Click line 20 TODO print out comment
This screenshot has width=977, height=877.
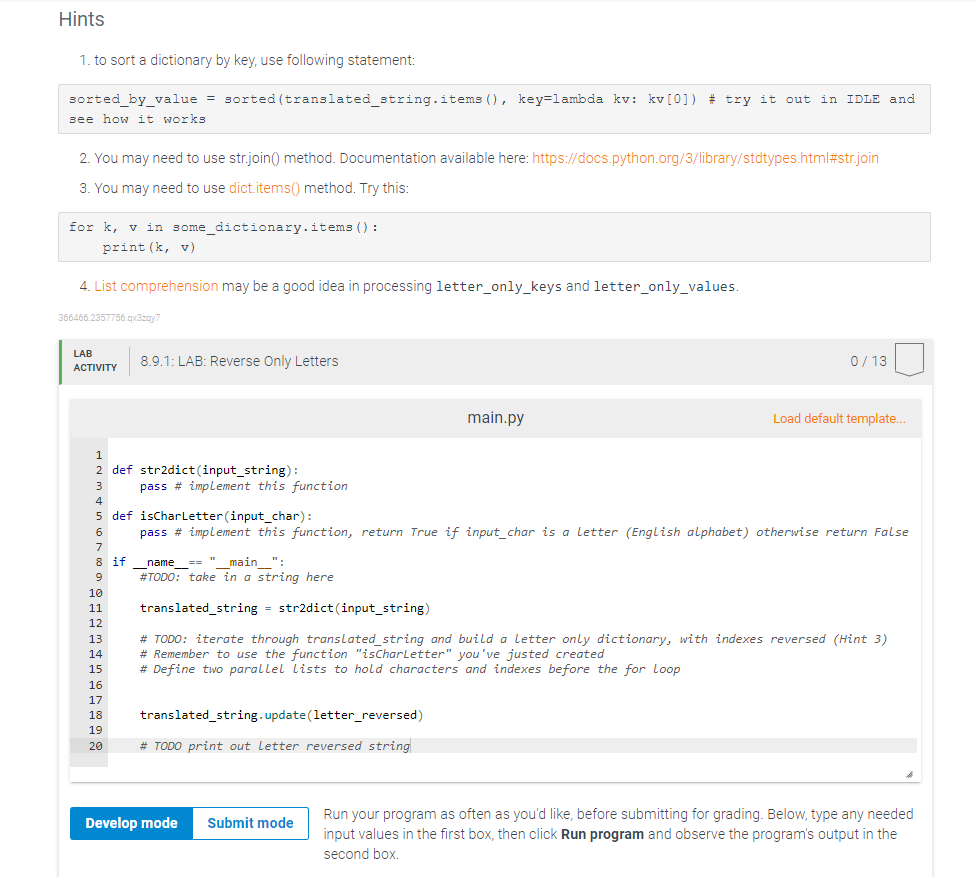click(x=275, y=746)
